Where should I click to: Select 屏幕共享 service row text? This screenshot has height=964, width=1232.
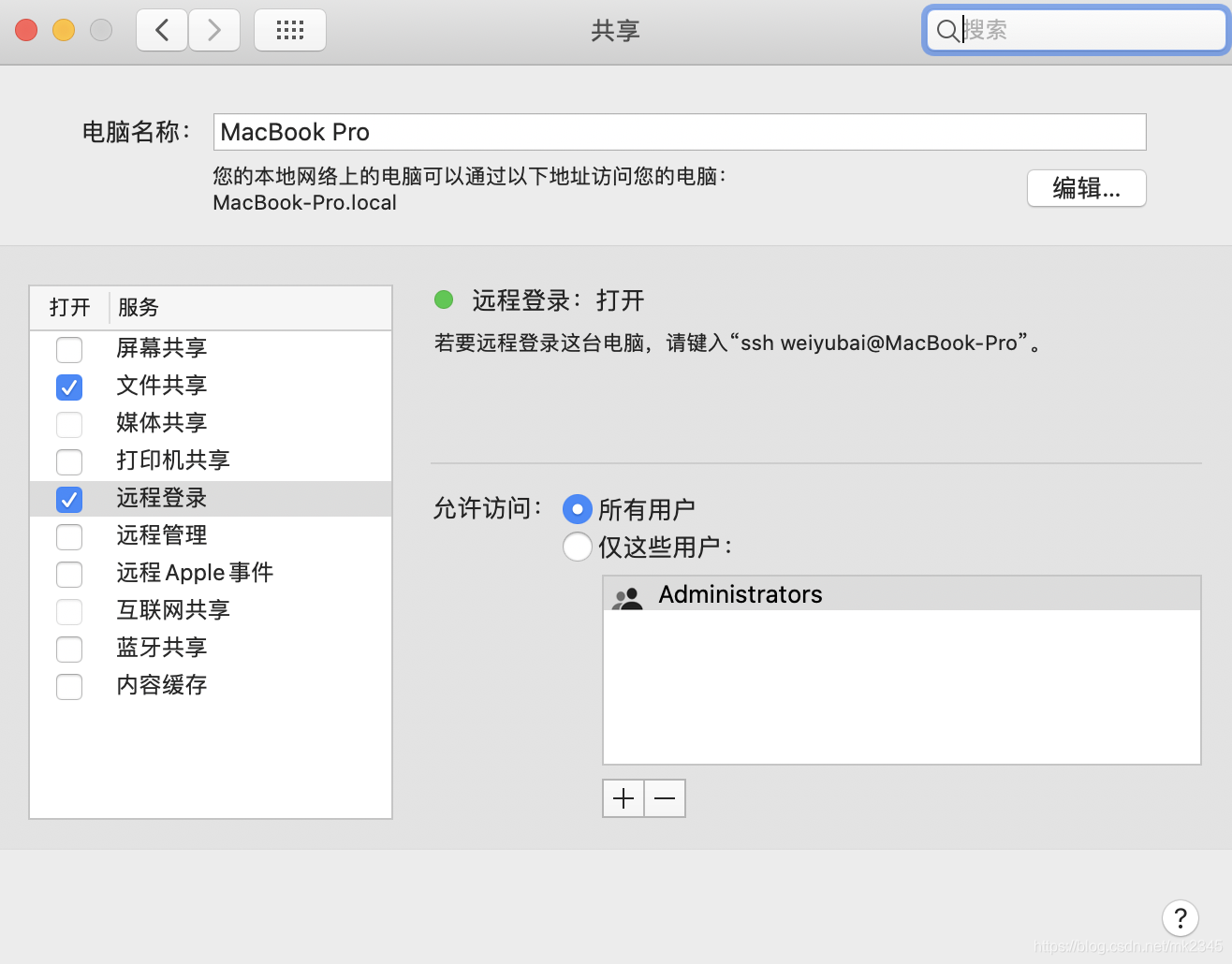tap(161, 348)
